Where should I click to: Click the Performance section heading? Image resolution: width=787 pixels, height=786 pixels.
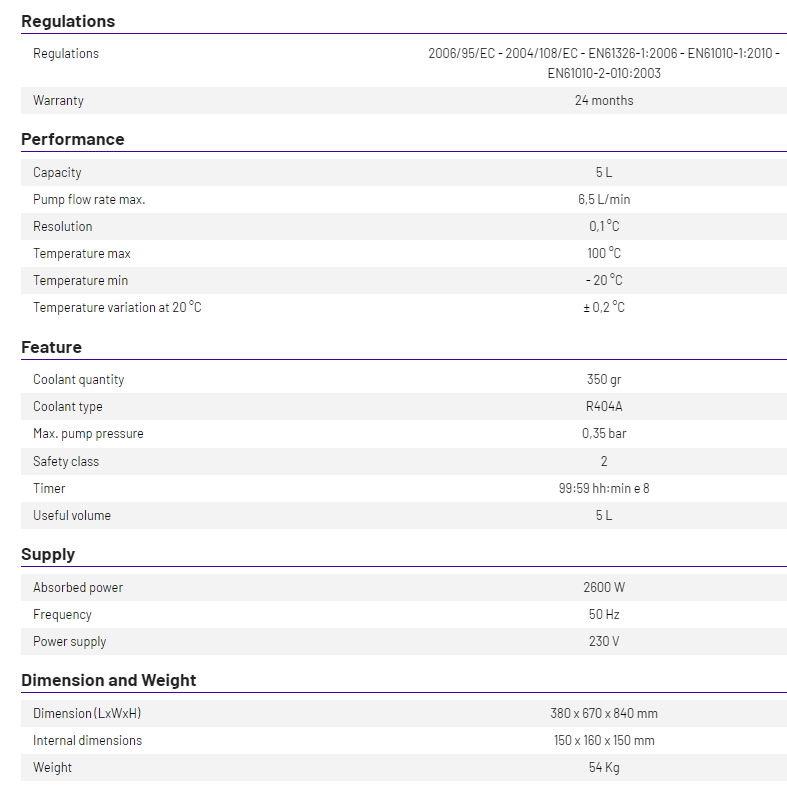pos(73,139)
